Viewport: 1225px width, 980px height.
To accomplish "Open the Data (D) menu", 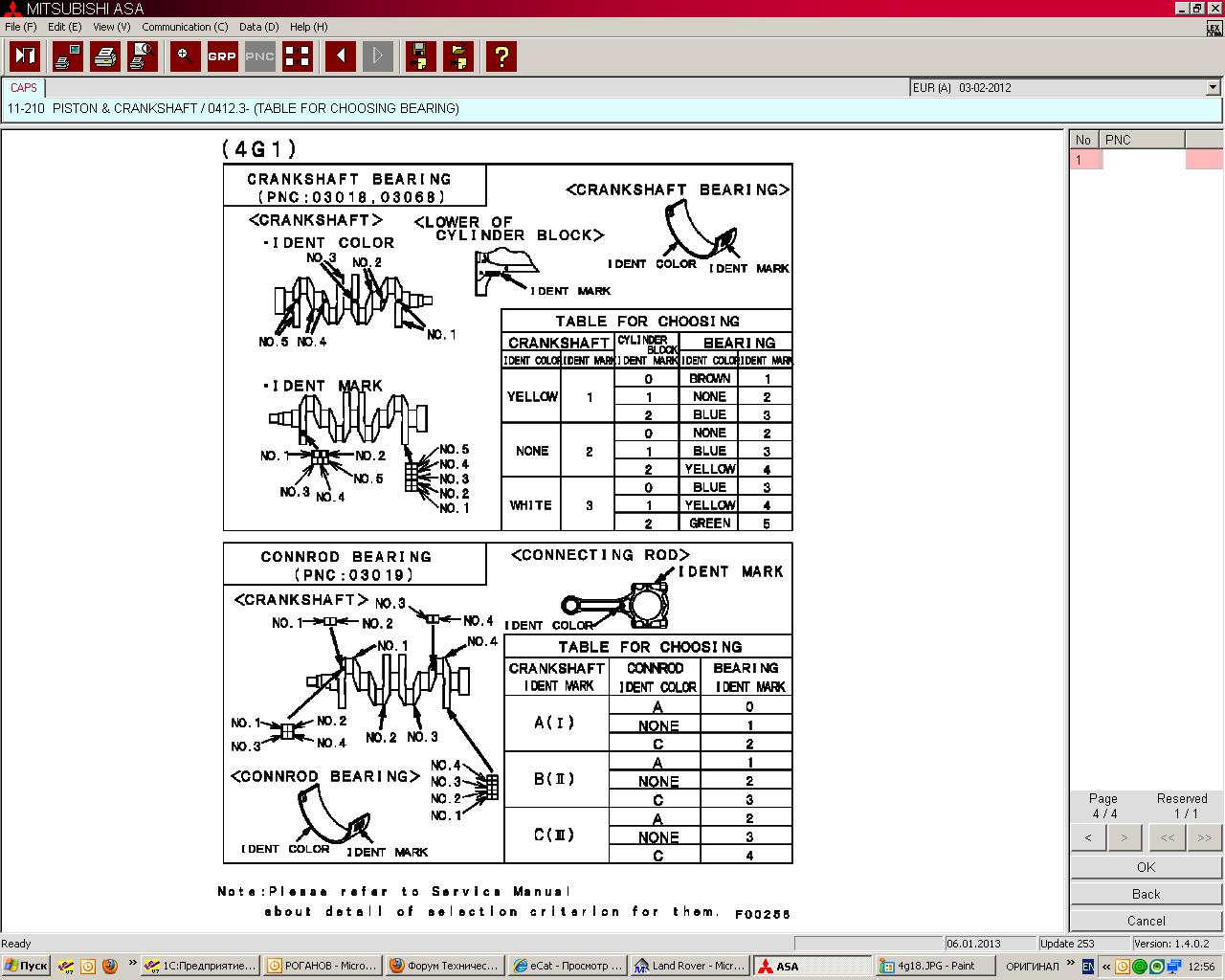I will pyautogui.click(x=258, y=27).
